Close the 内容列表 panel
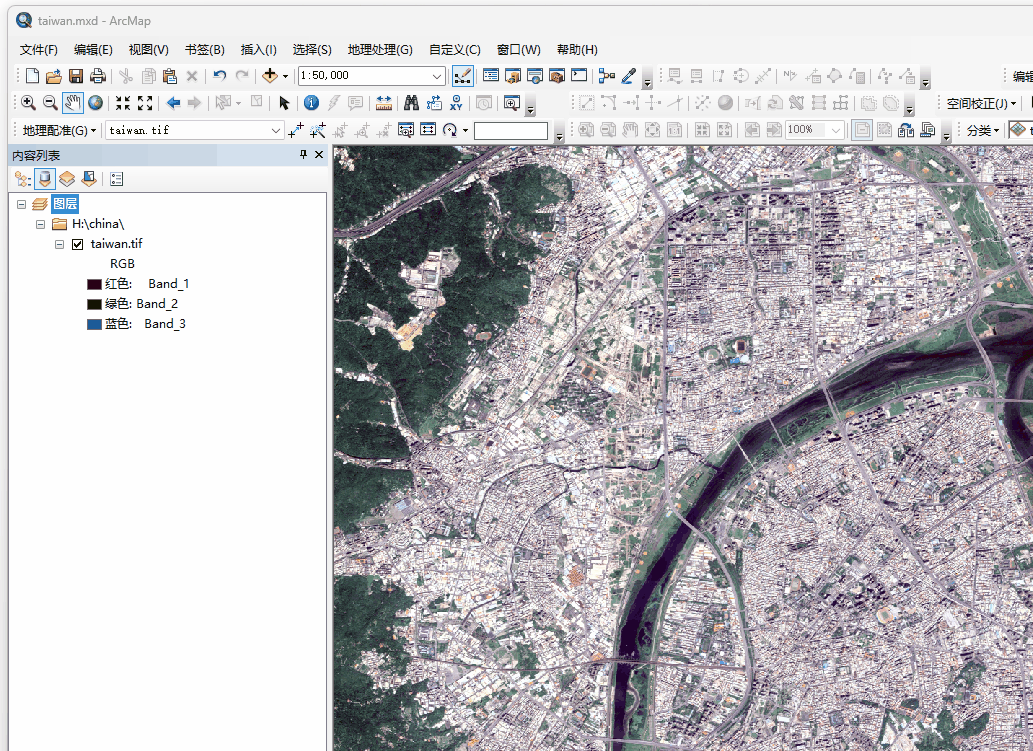This screenshot has height=751, width=1033. (319, 155)
